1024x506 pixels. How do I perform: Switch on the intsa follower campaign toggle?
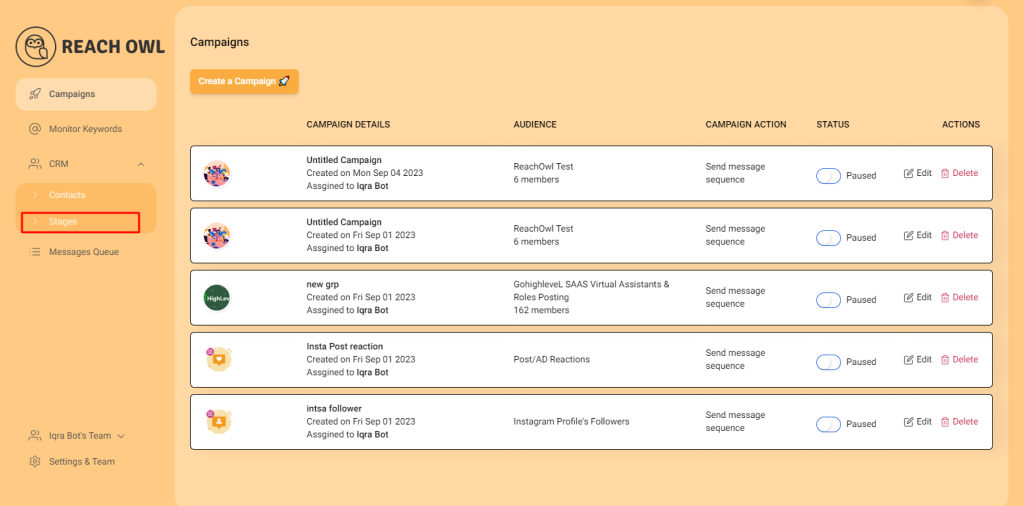[x=828, y=424]
